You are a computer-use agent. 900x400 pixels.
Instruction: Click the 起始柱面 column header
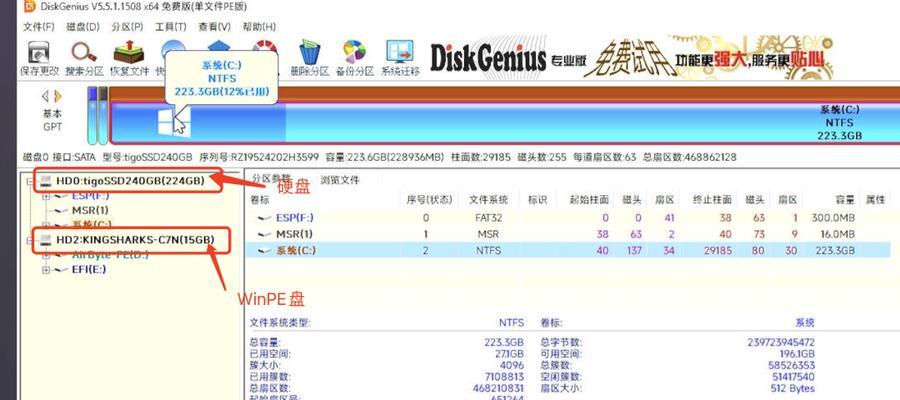[589, 200]
